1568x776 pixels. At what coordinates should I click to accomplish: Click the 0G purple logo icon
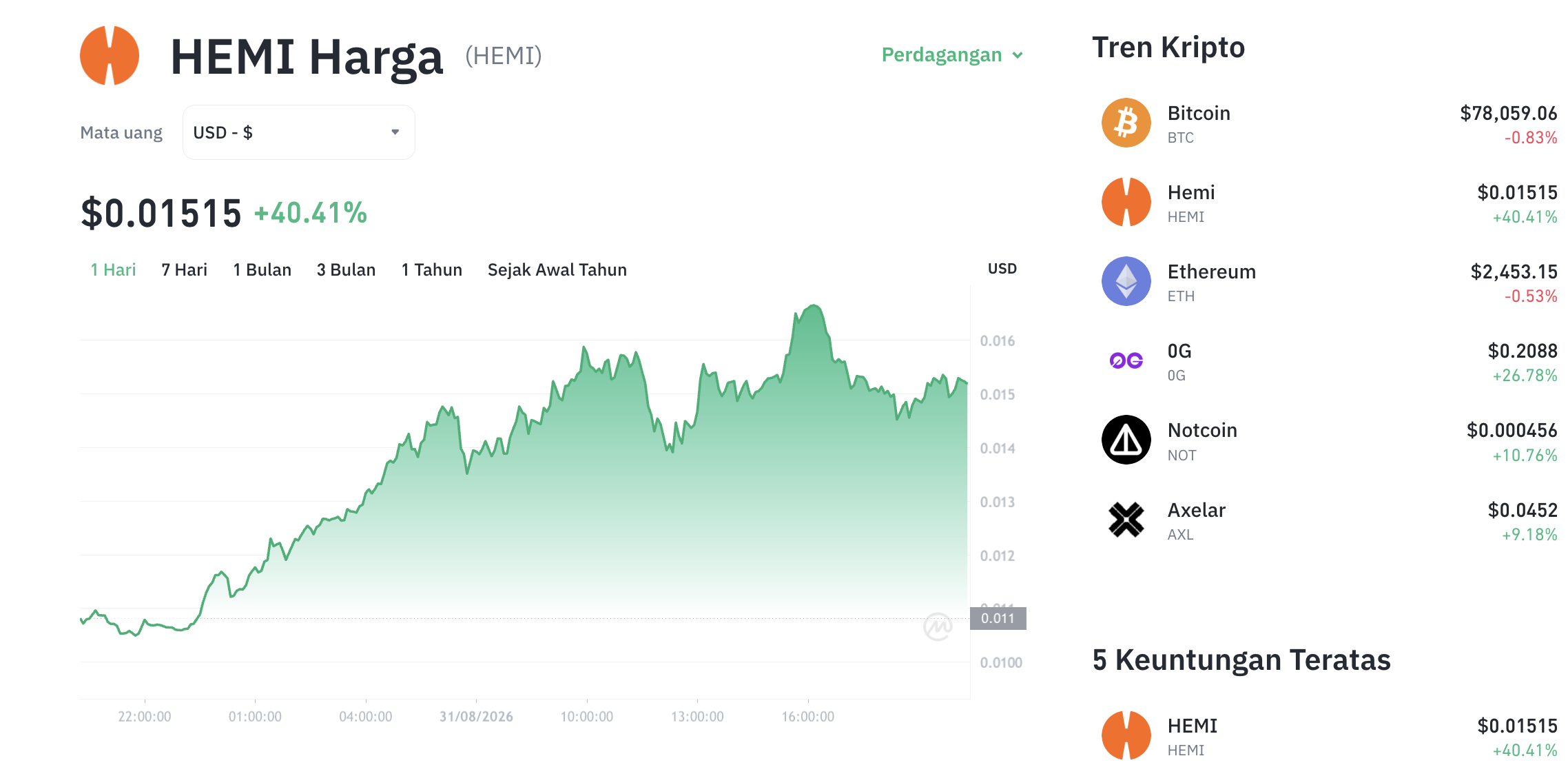(1126, 360)
